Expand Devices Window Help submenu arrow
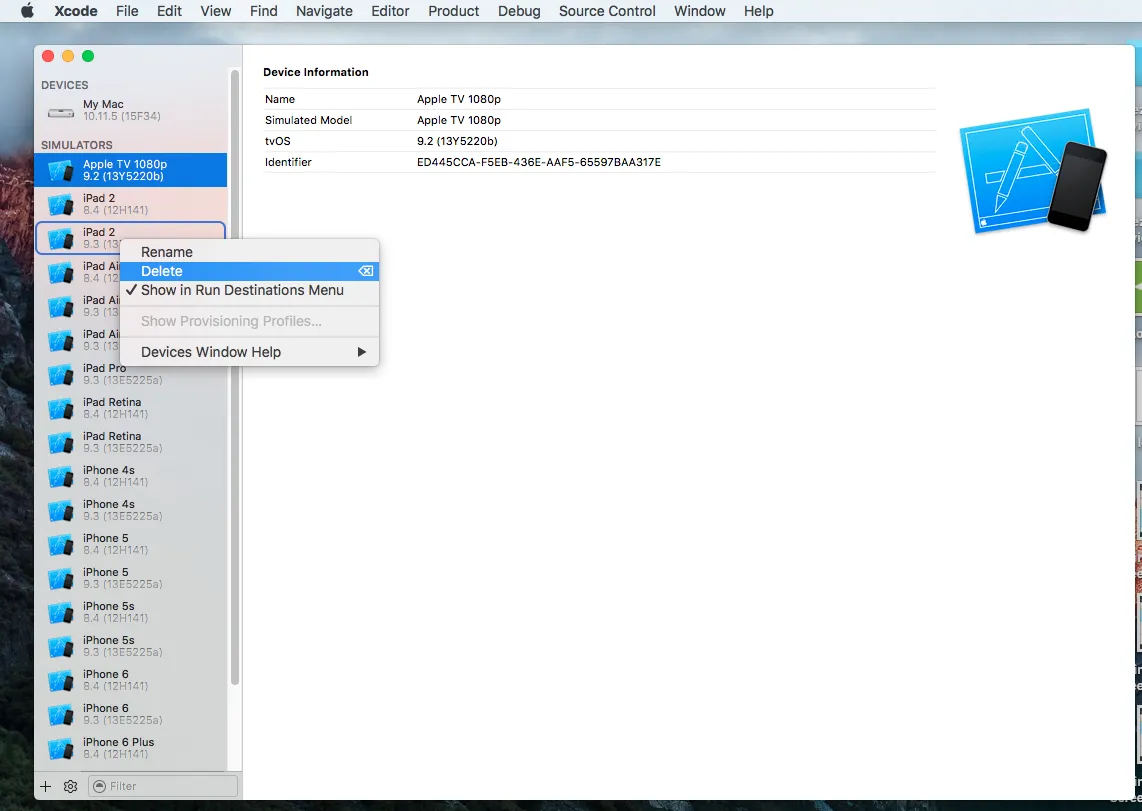Viewport: 1142px width, 811px height. (362, 352)
